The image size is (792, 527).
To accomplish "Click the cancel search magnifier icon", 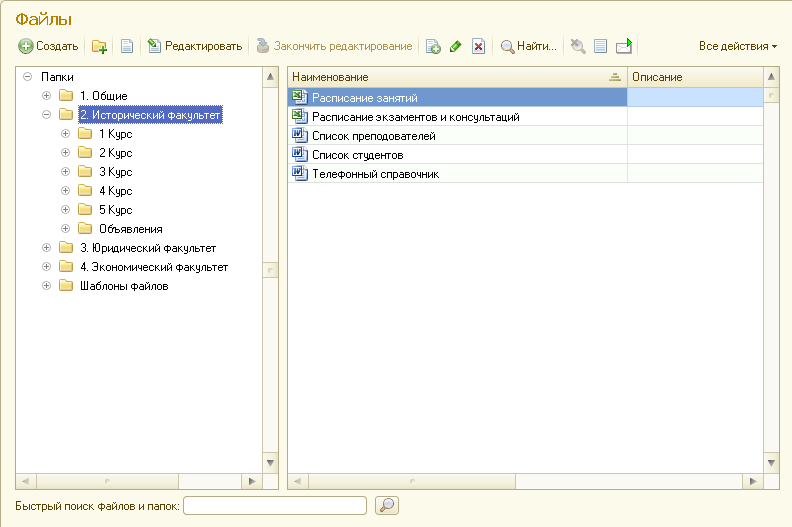I will [x=578, y=46].
